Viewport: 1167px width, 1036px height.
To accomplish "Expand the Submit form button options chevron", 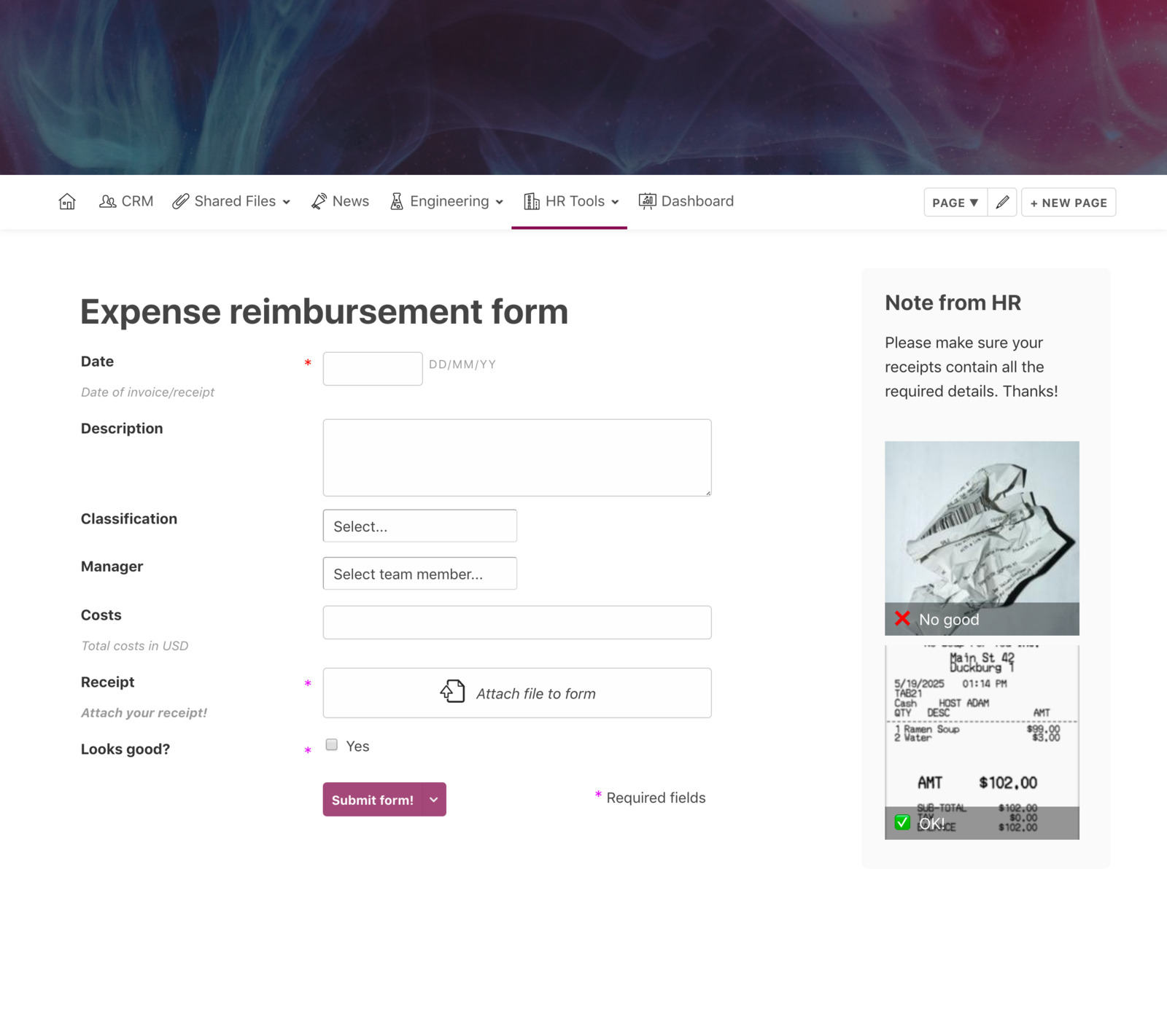I will click(433, 799).
